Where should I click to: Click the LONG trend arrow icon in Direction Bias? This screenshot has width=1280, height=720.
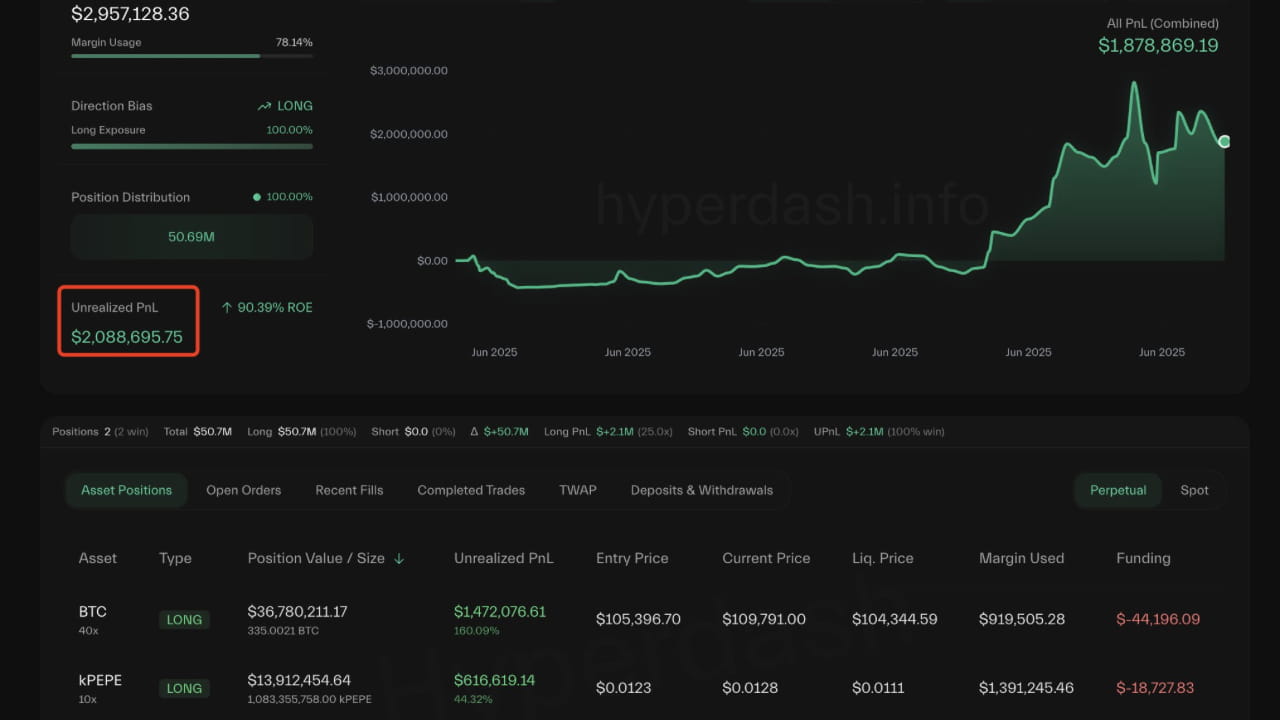click(264, 106)
